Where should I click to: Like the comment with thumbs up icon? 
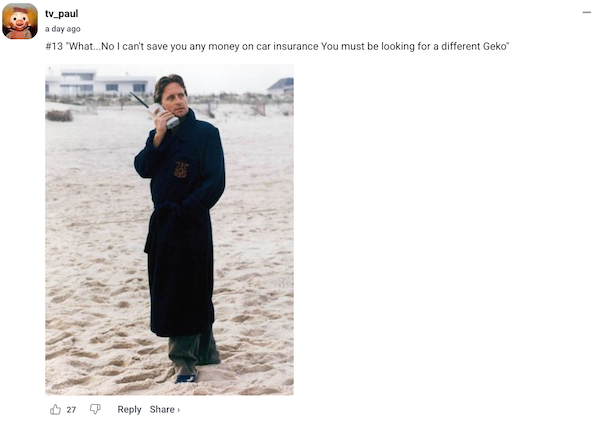pyautogui.click(x=55, y=409)
